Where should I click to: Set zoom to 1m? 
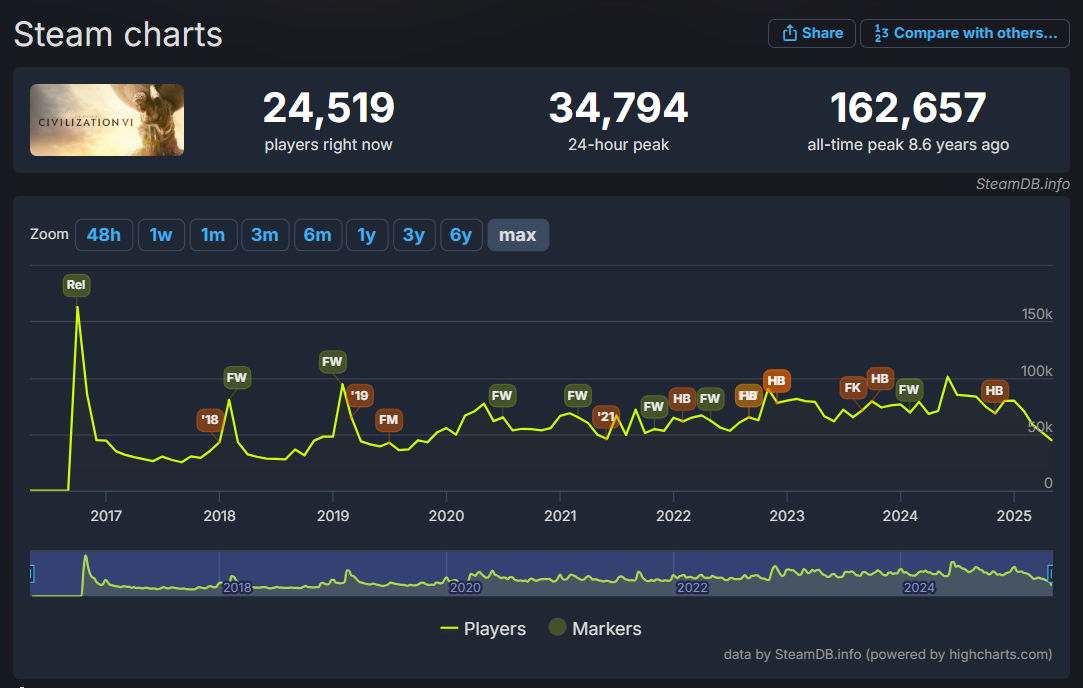click(213, 235)
